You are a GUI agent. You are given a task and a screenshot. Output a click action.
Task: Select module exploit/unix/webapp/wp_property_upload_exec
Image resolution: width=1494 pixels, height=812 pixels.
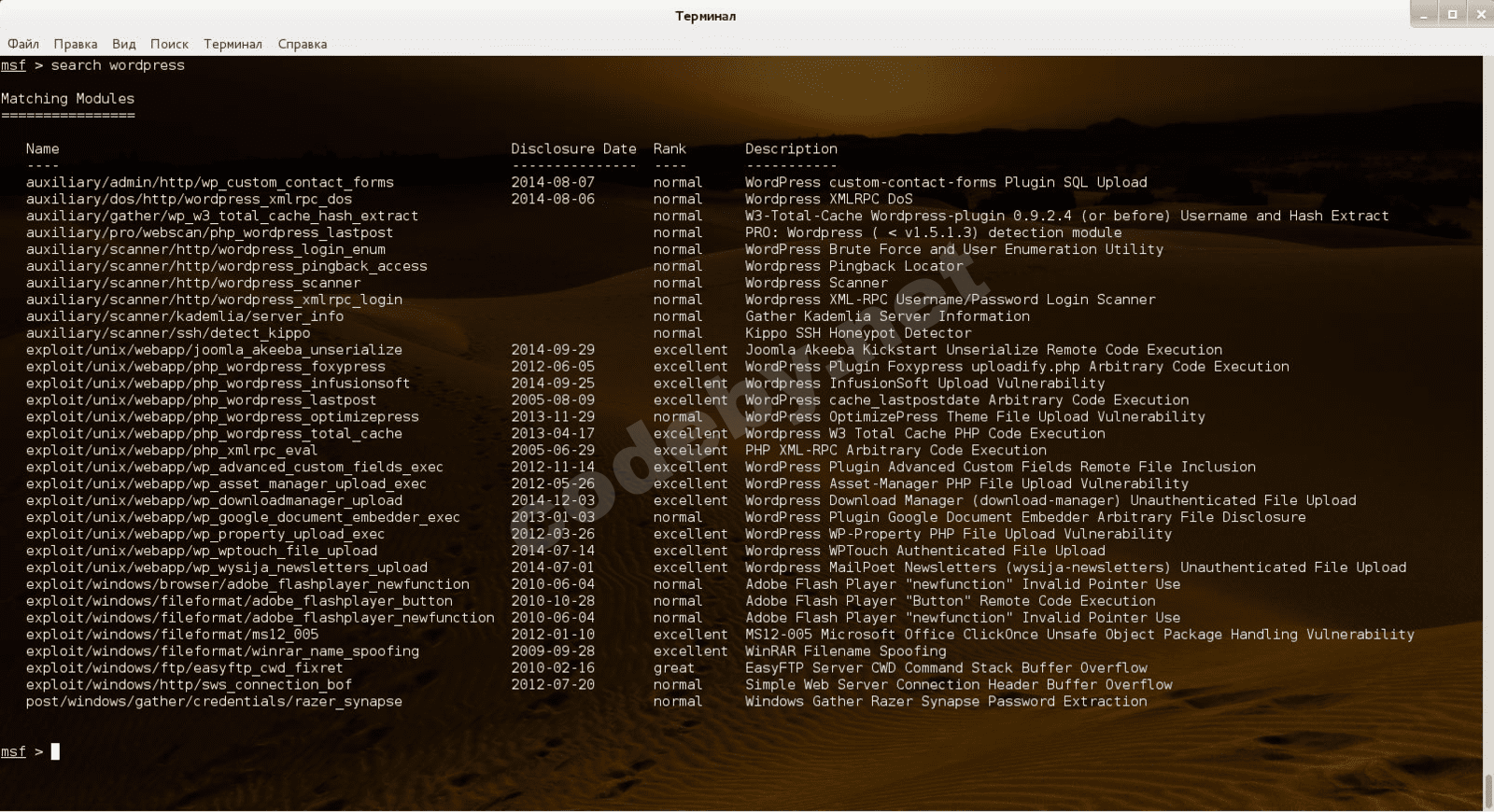click(205, 536)
